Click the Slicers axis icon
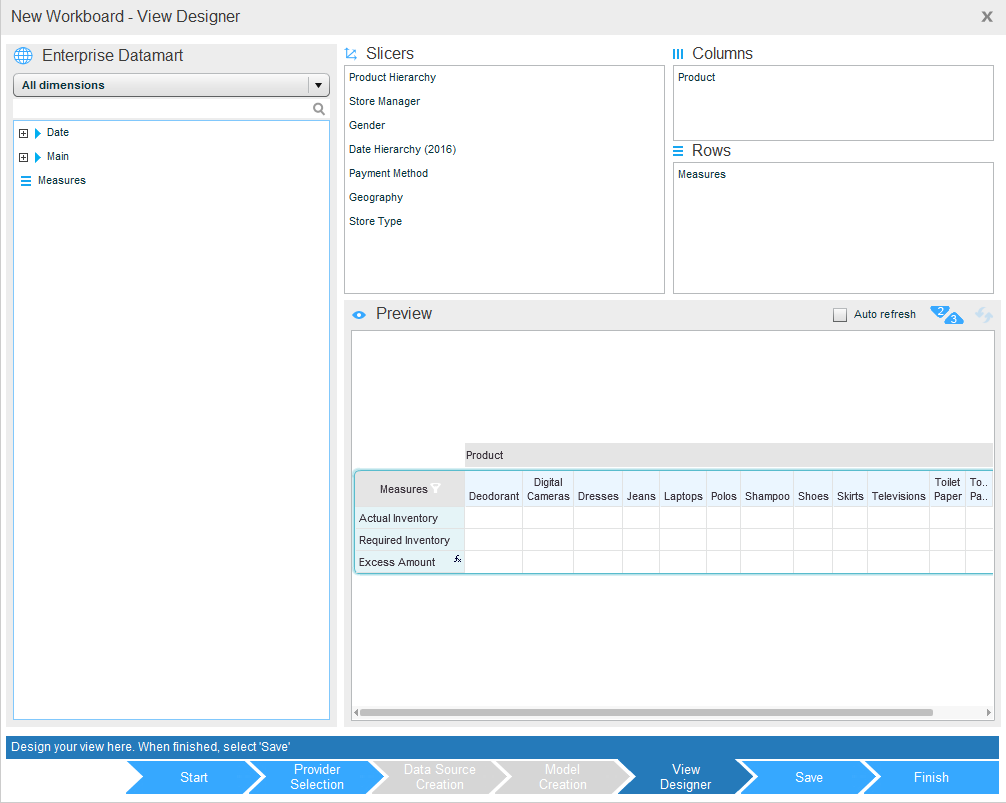Screen dimensions: 1006x803 351,54
